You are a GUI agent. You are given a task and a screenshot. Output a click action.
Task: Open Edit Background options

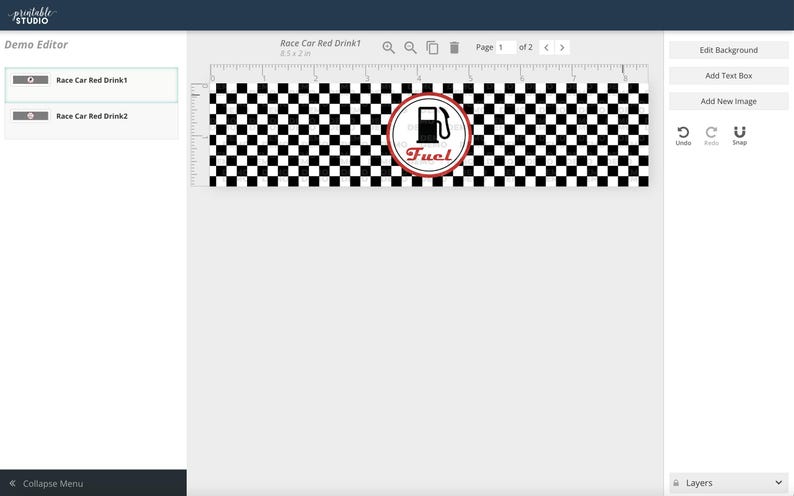pos(729,50)
